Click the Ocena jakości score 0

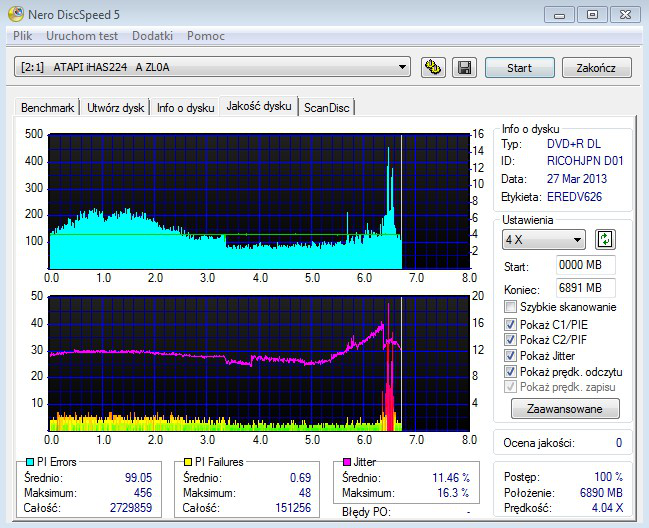click(619, 443)
